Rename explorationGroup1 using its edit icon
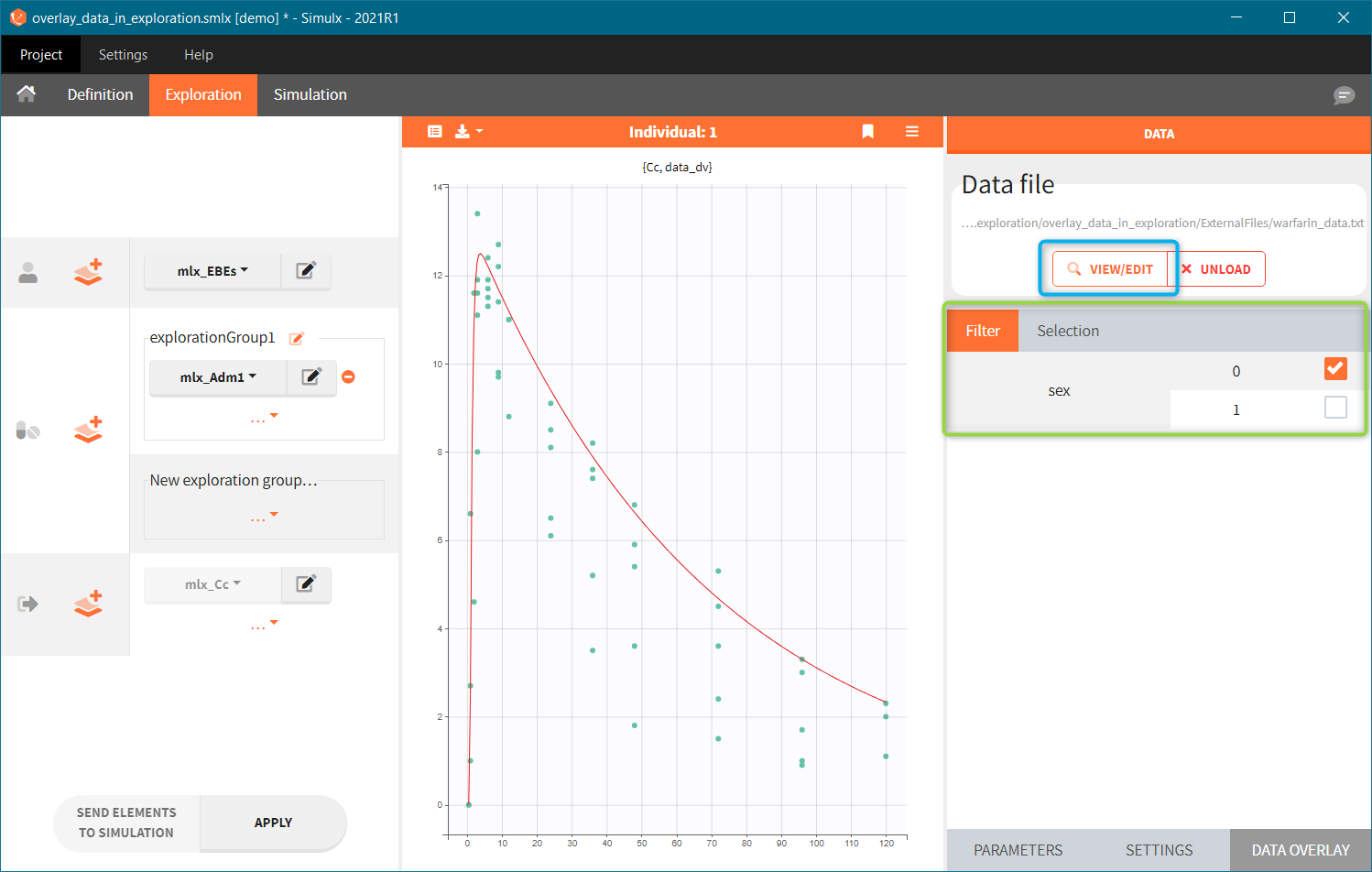Screen dimensions: 1372x872 (x=297, y=339)
